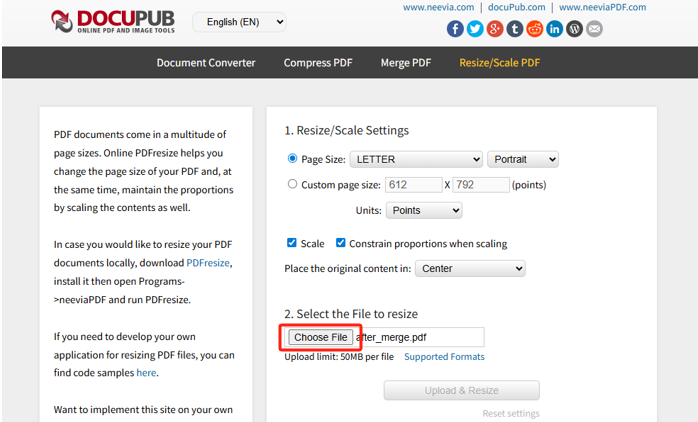Image resolution: width=698 pixels, height=422 pixels.
Task: Click the after_merge.pdf file name
Action: coord(391,337)
